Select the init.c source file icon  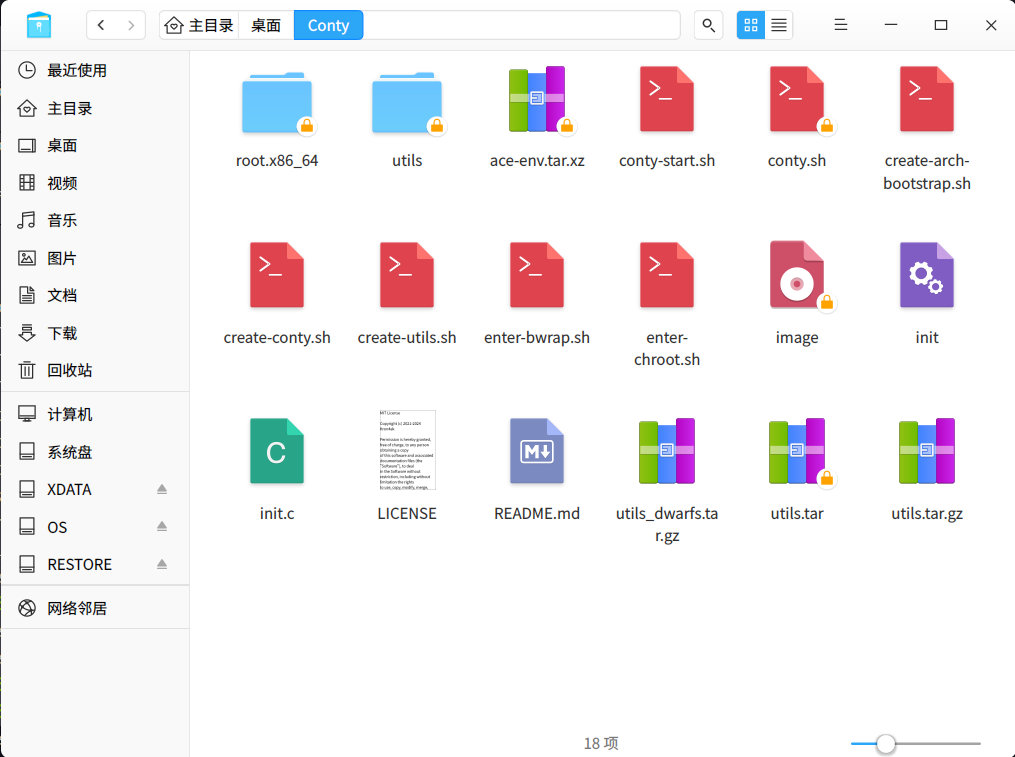277,451
